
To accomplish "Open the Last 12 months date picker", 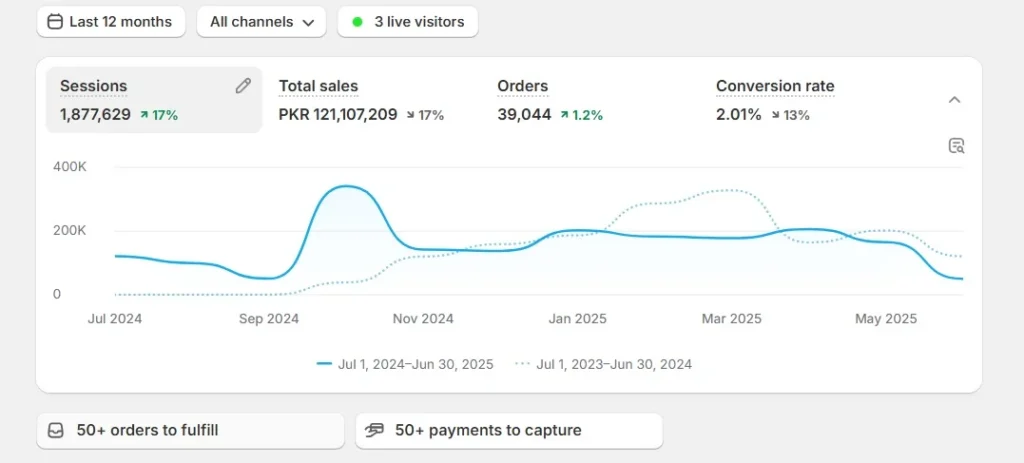I will click(x=111, y=22).
